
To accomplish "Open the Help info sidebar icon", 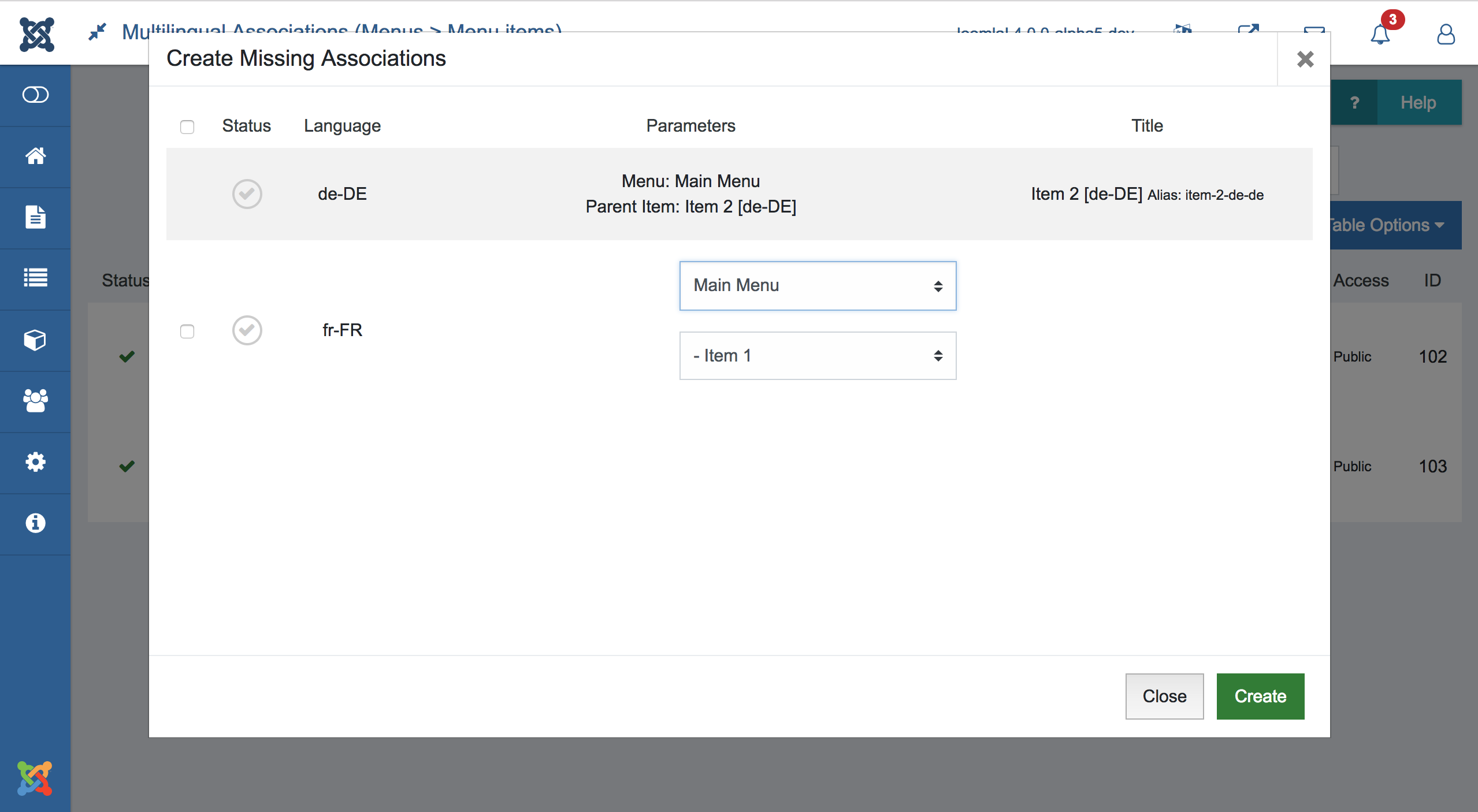I will [35, 523].
